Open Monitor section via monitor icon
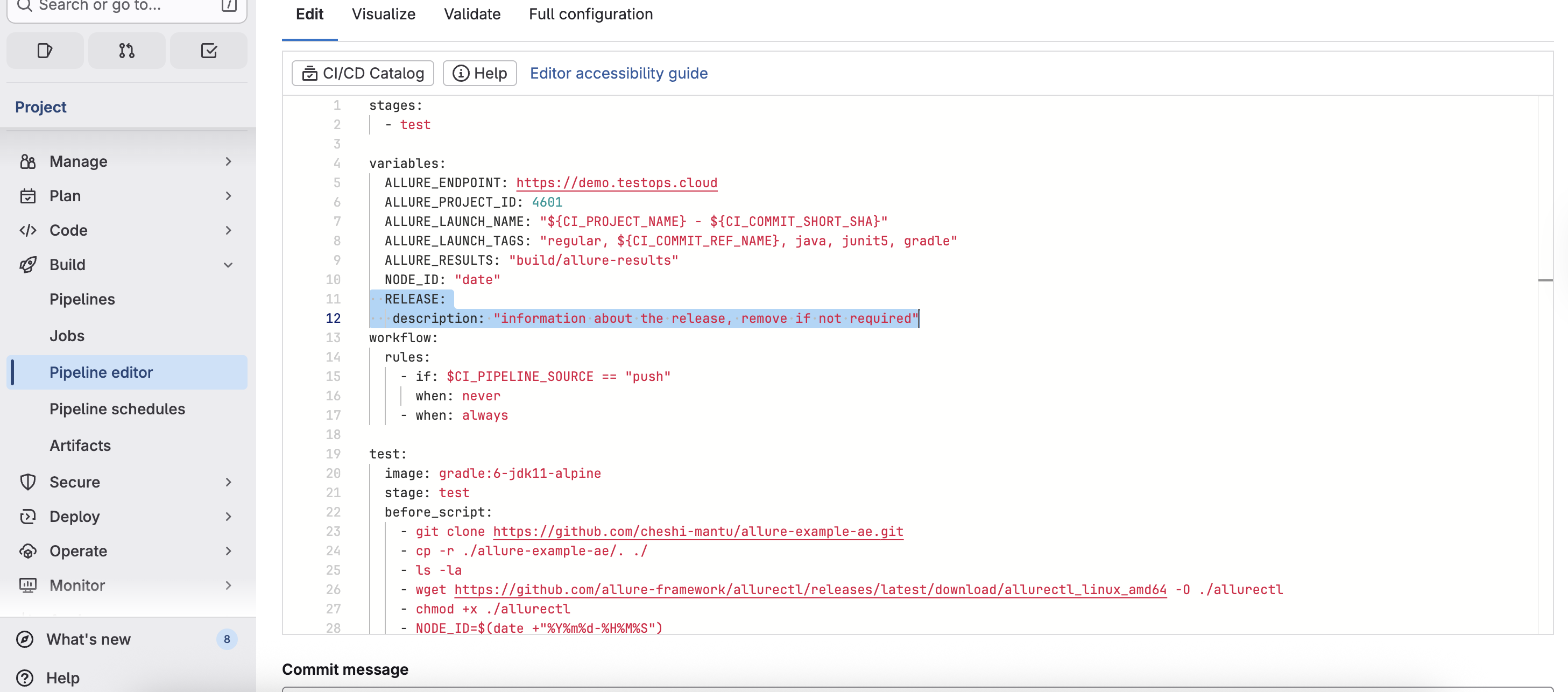Screen dimensions: 1568x692 (28, 585)
